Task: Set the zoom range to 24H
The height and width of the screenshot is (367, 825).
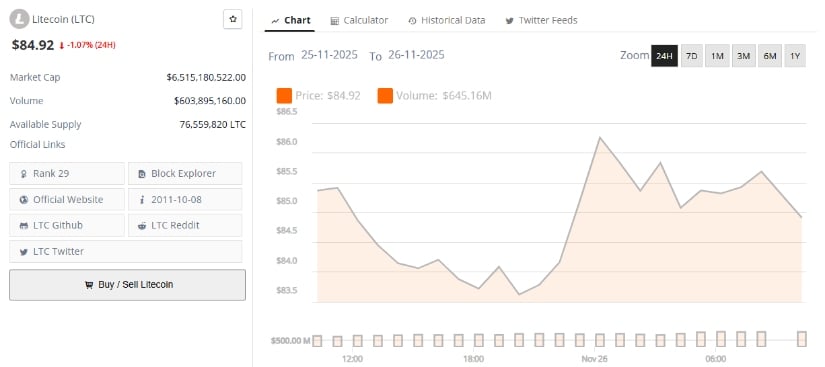Action: (x=664, y=56)
